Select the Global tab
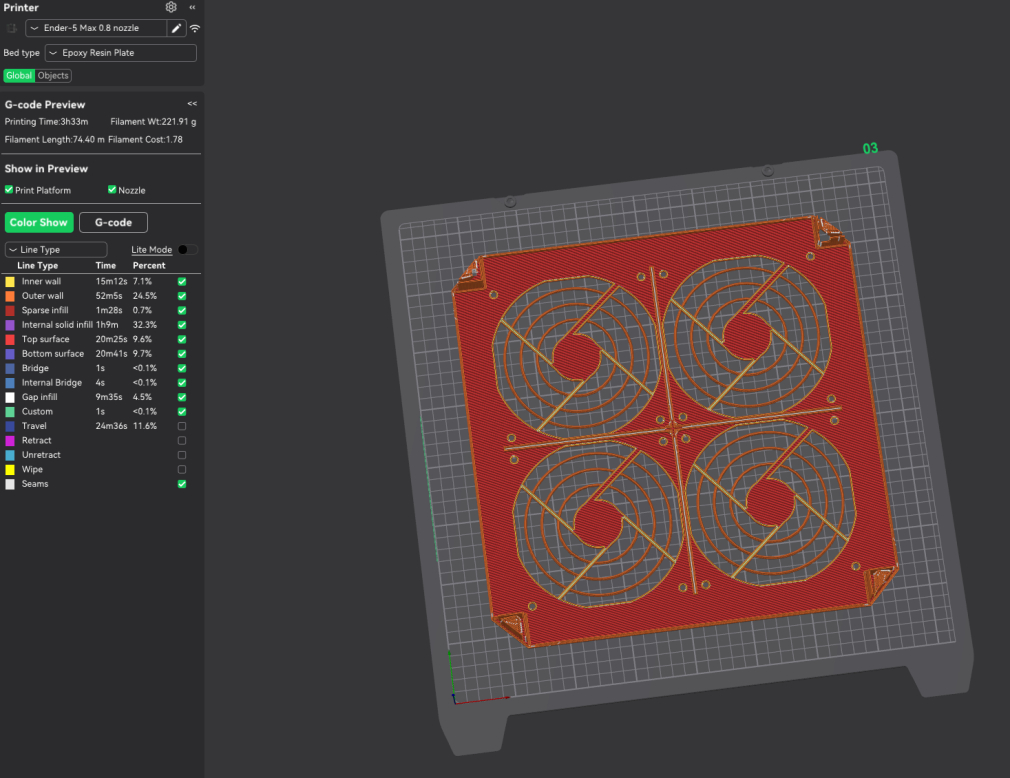 pos(19,76)
